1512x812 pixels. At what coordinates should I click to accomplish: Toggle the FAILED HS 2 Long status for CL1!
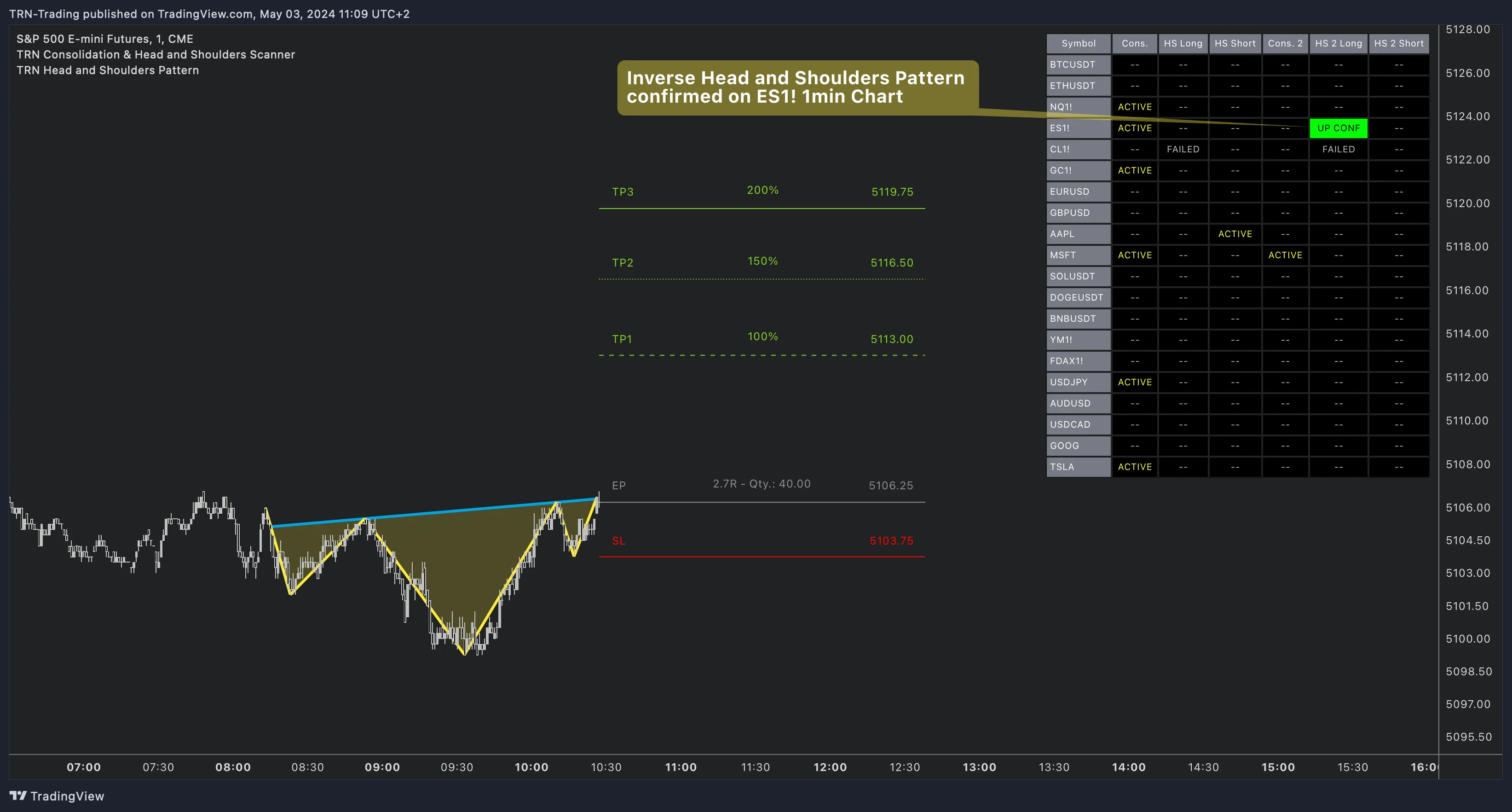(1339, 149)
